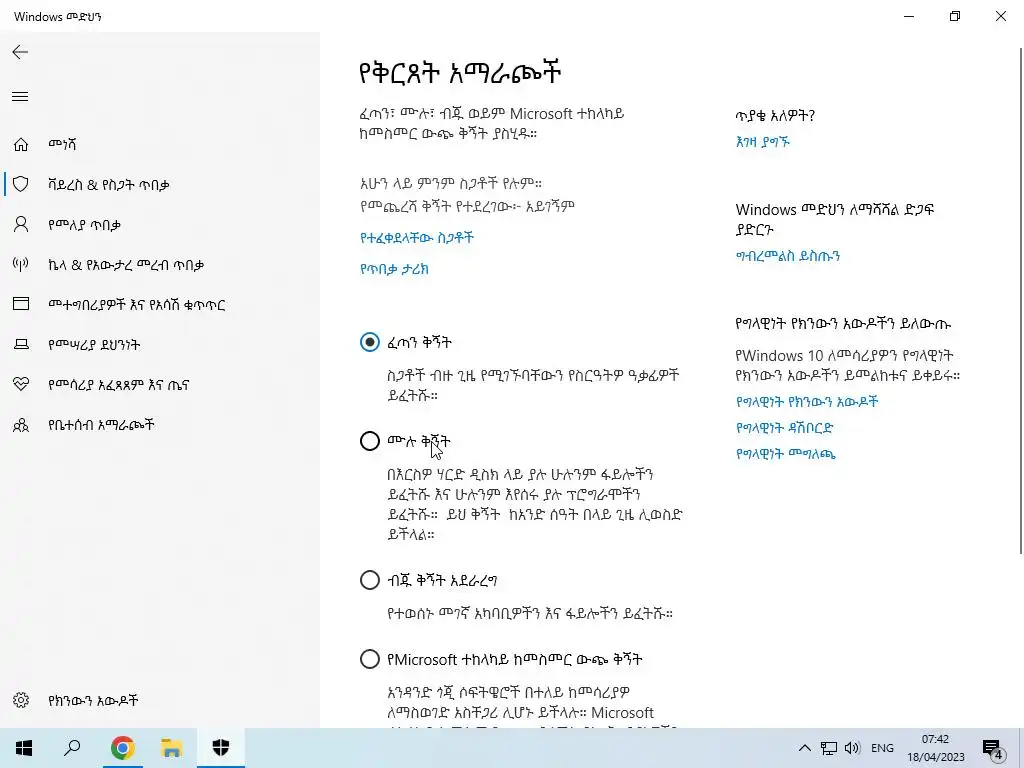The width and height of the screenshot is (1024, 768).
Task: Click the ግብረመልስ ይስጡን feedback link
Action: pos(788,256)
